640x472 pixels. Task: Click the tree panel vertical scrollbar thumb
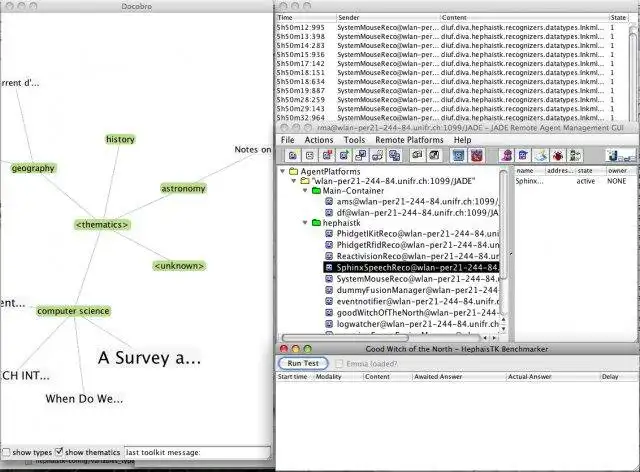503,225
